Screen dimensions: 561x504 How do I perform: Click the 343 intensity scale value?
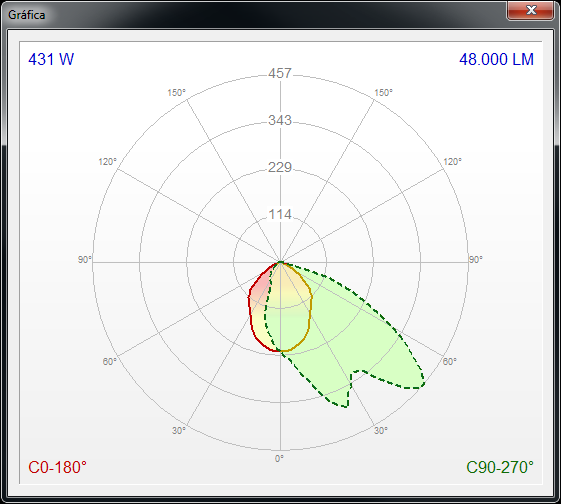coord(280,120)
